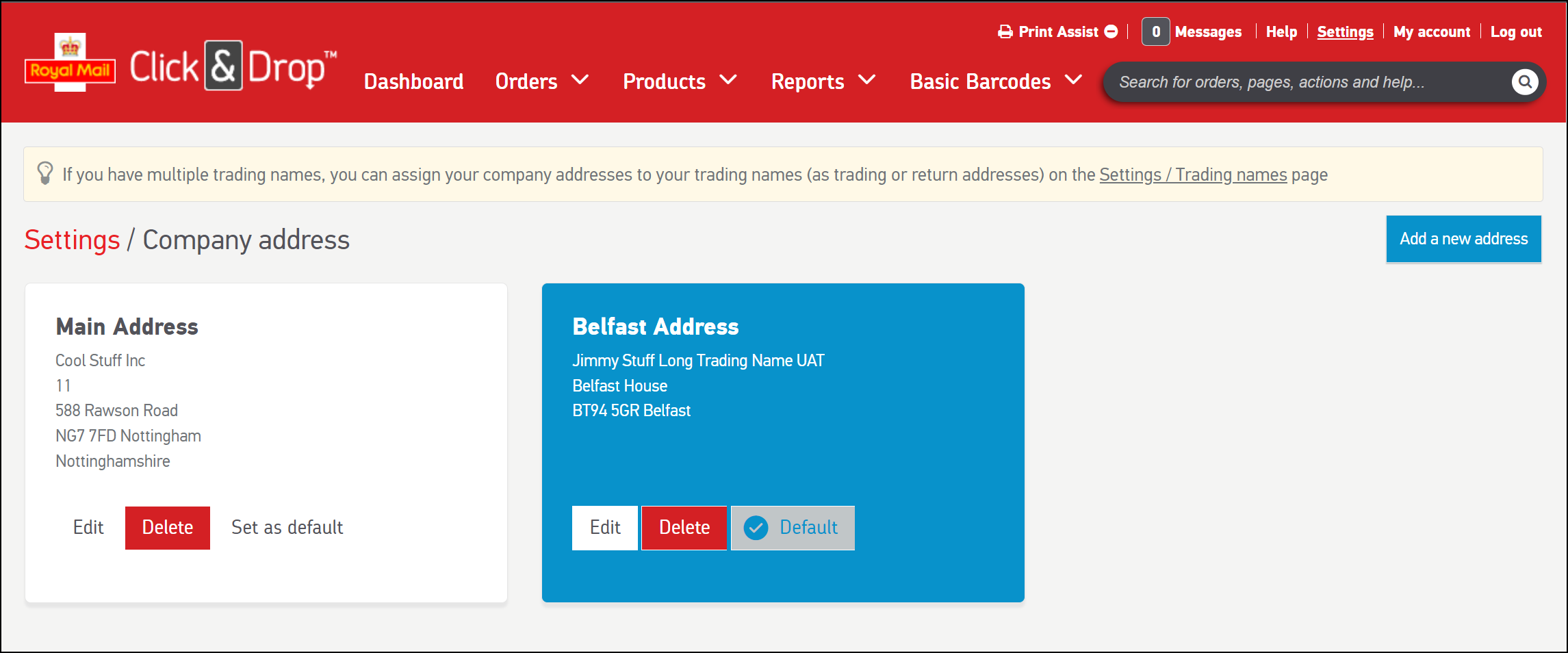Click the Default checkmark on Belfast Address
The width and height of the screenshot is (1568, 653).
point(756,528)
